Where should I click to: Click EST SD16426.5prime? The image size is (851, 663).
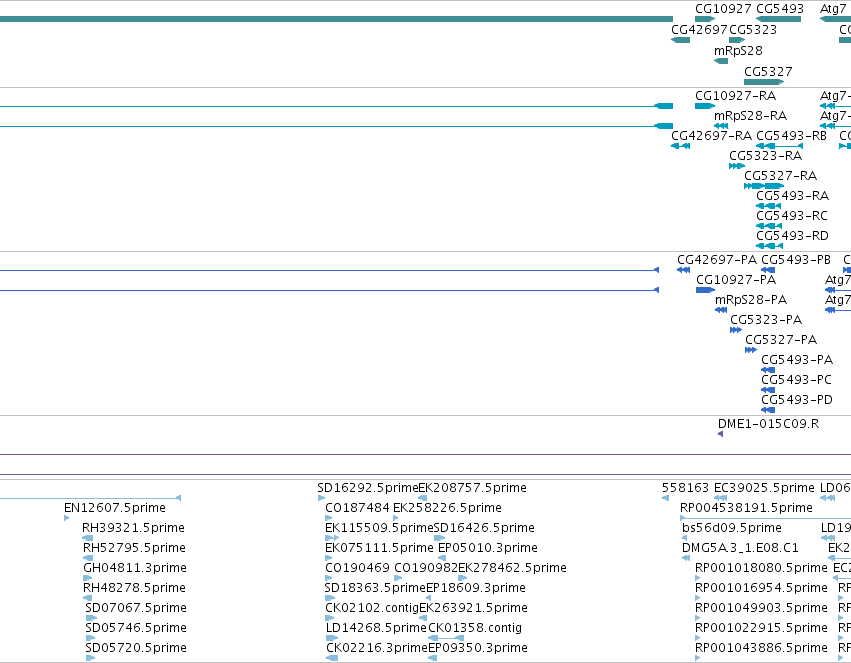[439, 538]
